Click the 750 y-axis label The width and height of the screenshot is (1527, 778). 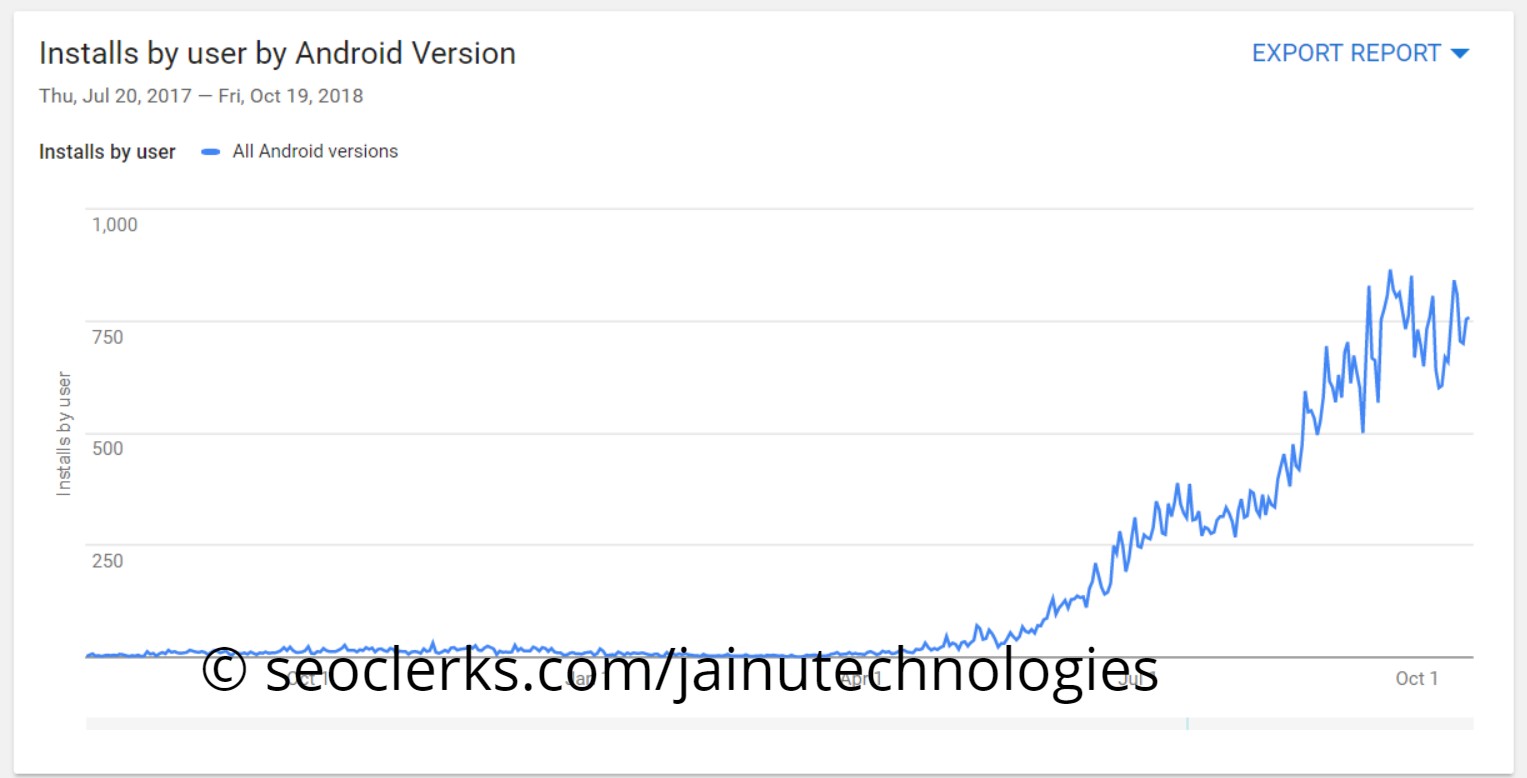point(107,336)
